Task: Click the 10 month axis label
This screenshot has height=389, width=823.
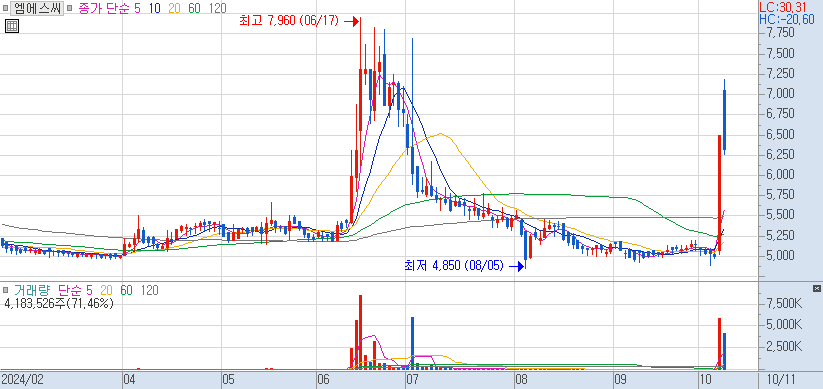Action: 707,379
